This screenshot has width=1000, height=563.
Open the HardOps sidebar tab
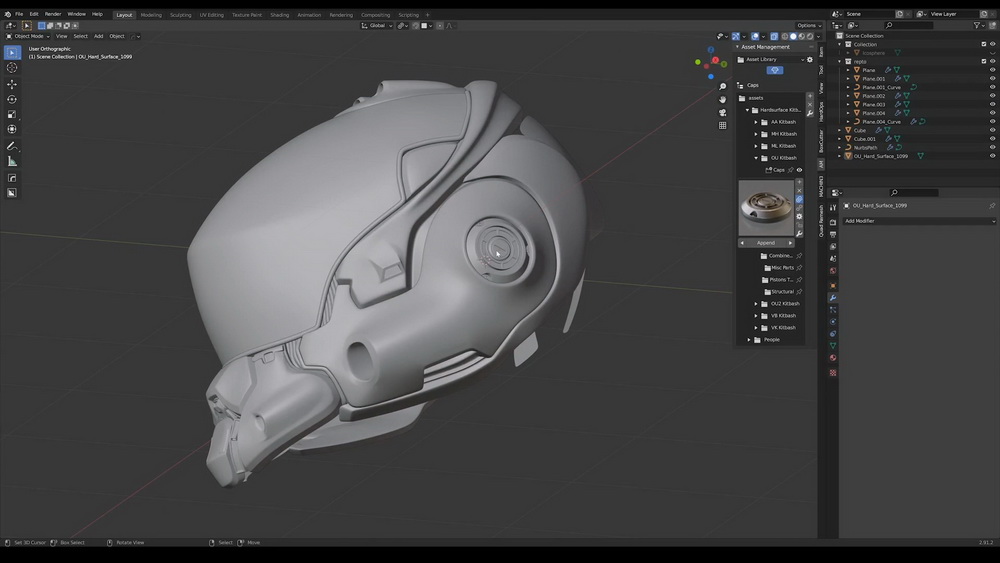pyautogui.click(x=821, y=112)
